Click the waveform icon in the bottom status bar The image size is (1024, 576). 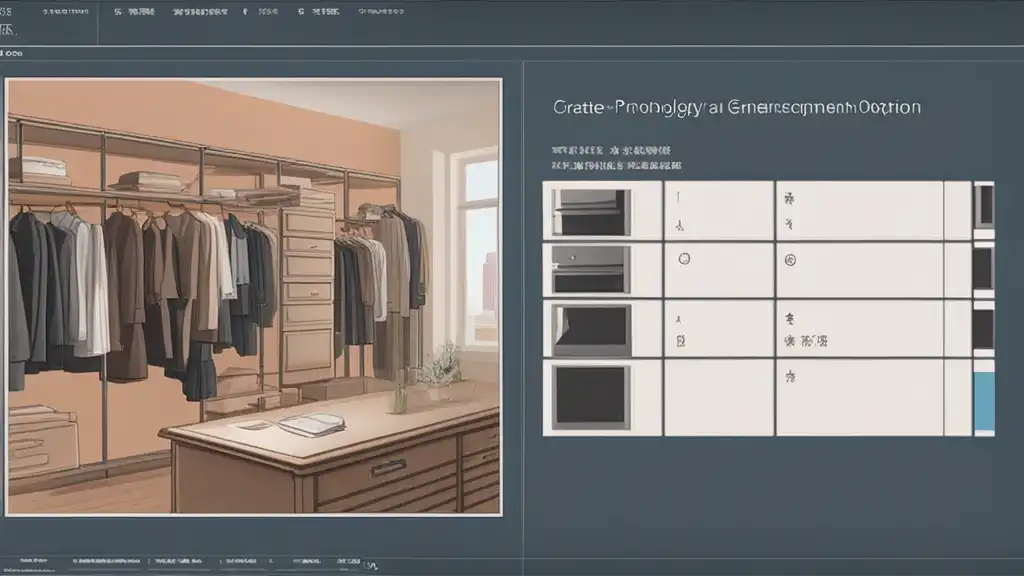372,567
